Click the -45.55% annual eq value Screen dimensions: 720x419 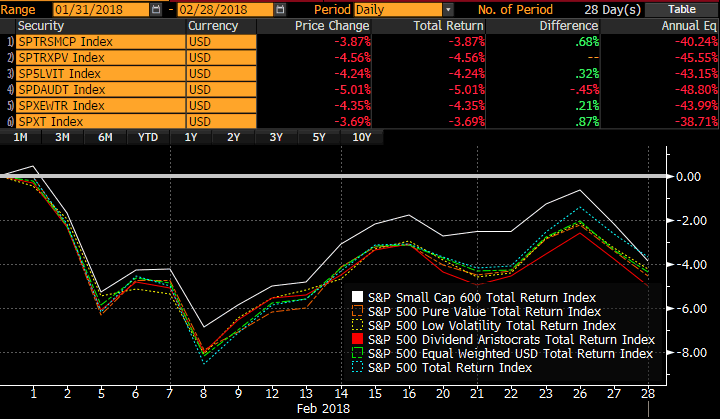point(696,58)
